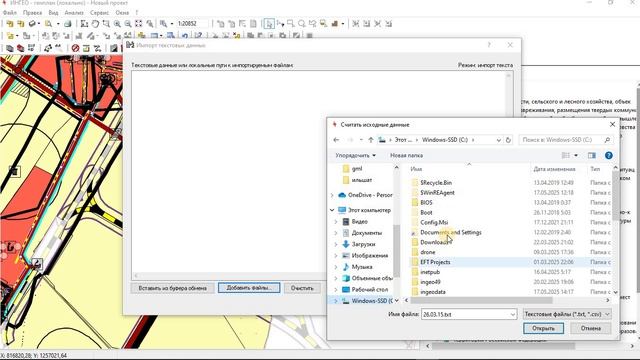
Task: Click Добавить файлы button
Action: click(249, 288)
